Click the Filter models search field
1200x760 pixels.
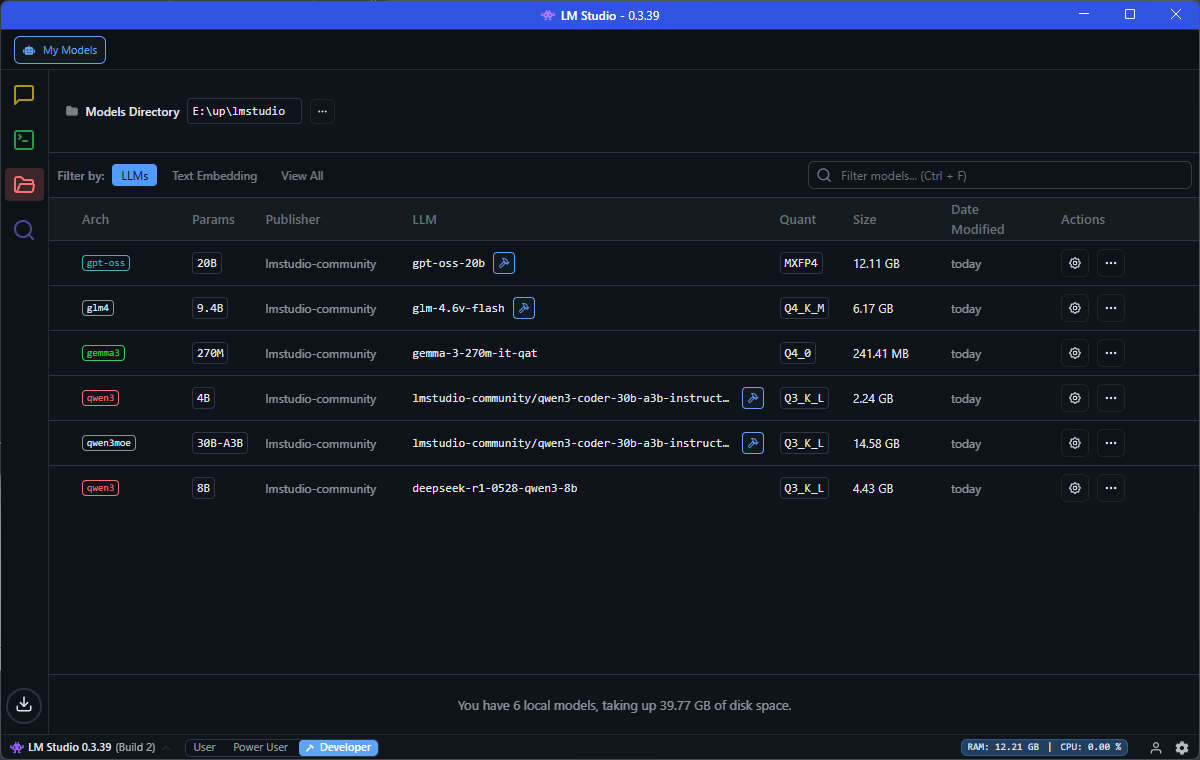(x=1000, y=175)
